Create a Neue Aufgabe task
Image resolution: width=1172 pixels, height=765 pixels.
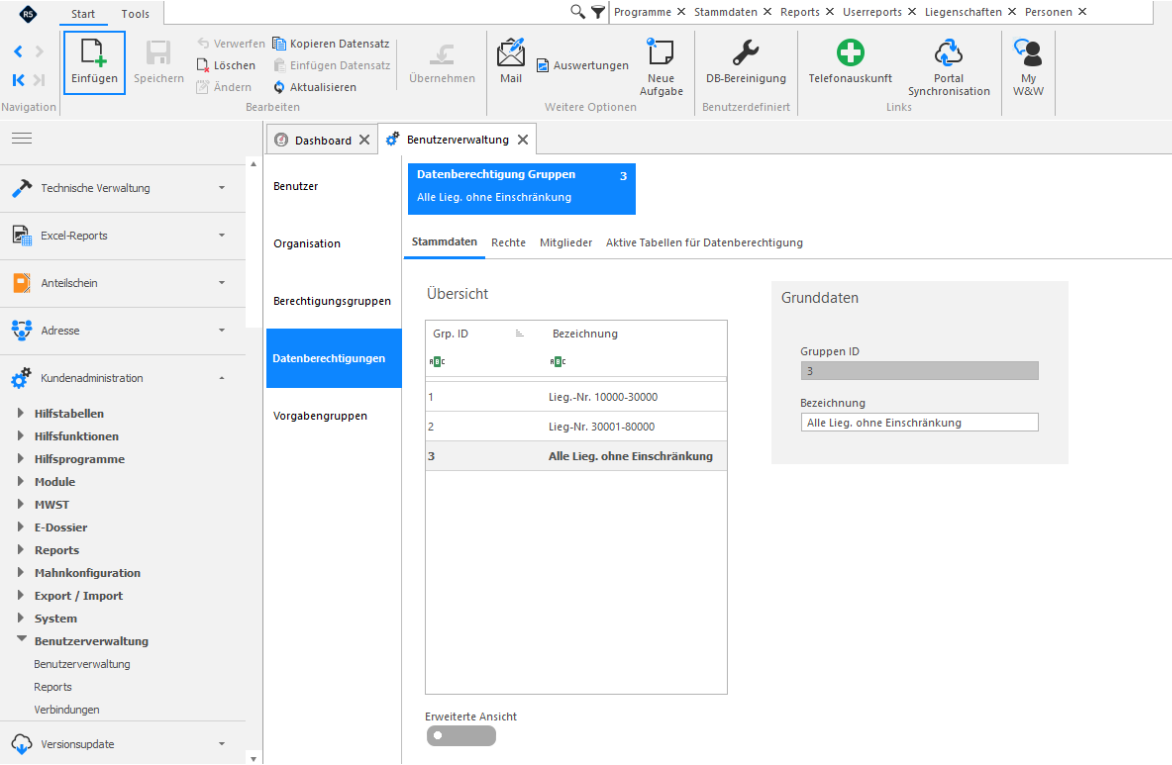(x=661, y=66)
